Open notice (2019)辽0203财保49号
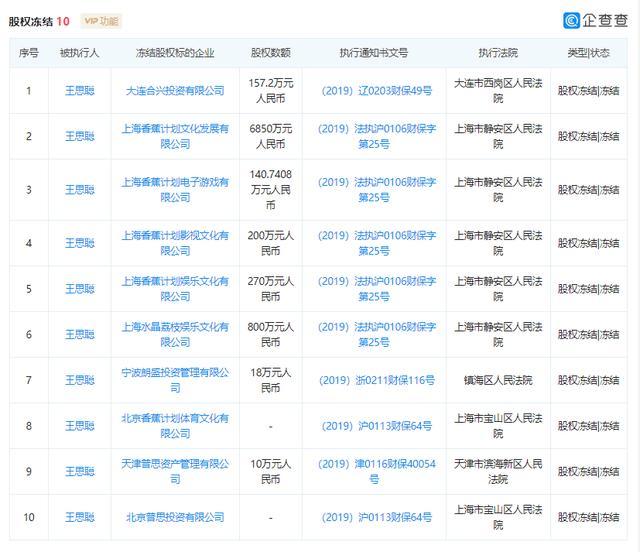Viewport: 640px width, 552px height. click(376, 91)
